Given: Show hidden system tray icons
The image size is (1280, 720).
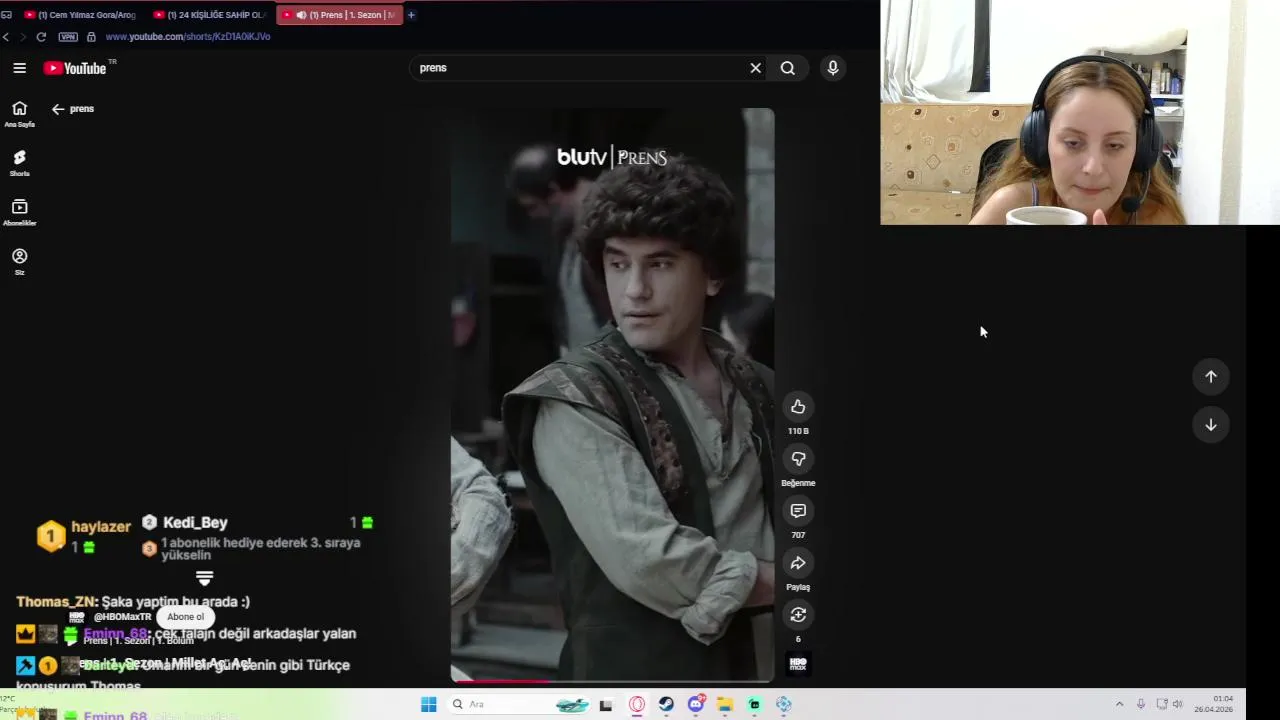Looking at the screenshot, I should tap(1119, 705).
